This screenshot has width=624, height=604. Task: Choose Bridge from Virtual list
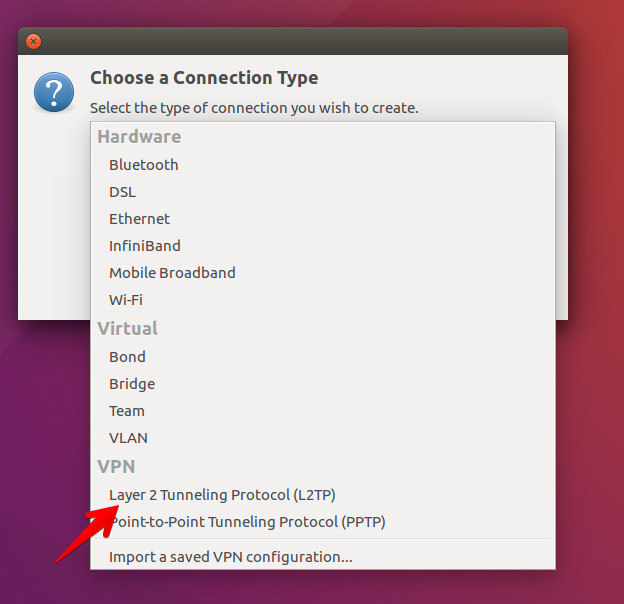[x=323, y=384]
